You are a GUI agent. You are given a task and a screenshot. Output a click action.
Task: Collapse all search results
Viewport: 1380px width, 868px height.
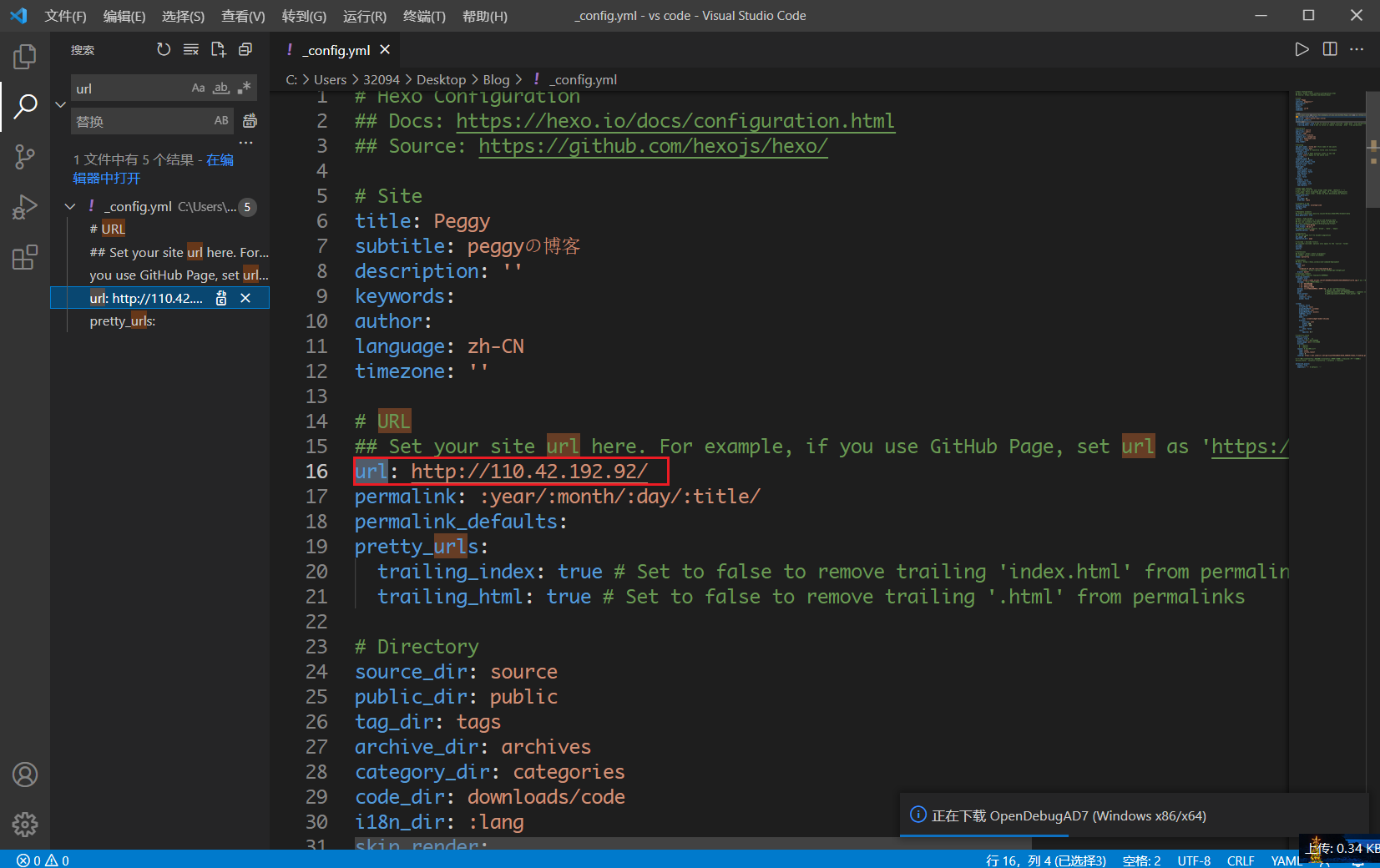(x=245, y=50)
